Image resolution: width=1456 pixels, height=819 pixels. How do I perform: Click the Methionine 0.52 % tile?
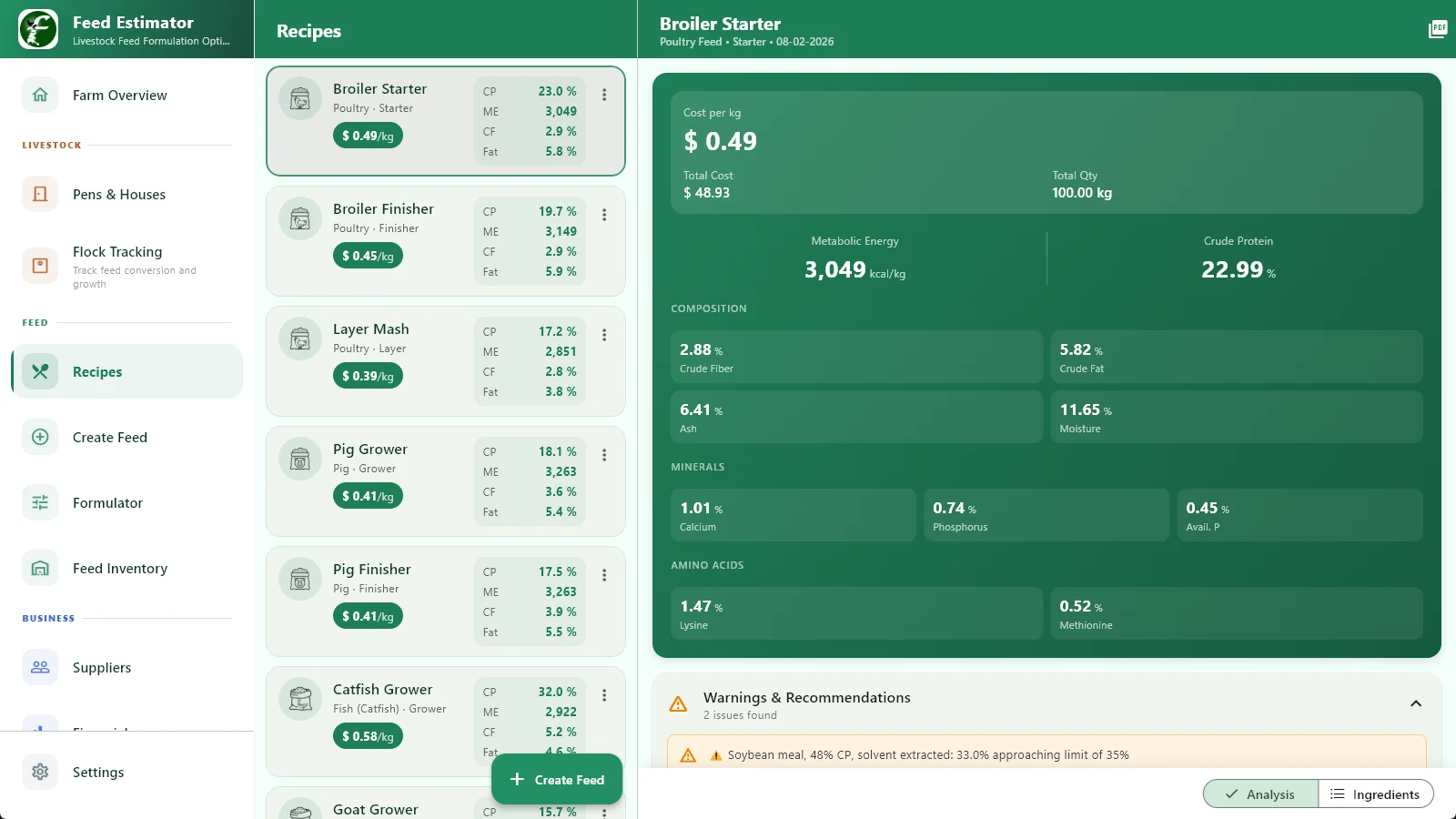(x=1237, y=613)
